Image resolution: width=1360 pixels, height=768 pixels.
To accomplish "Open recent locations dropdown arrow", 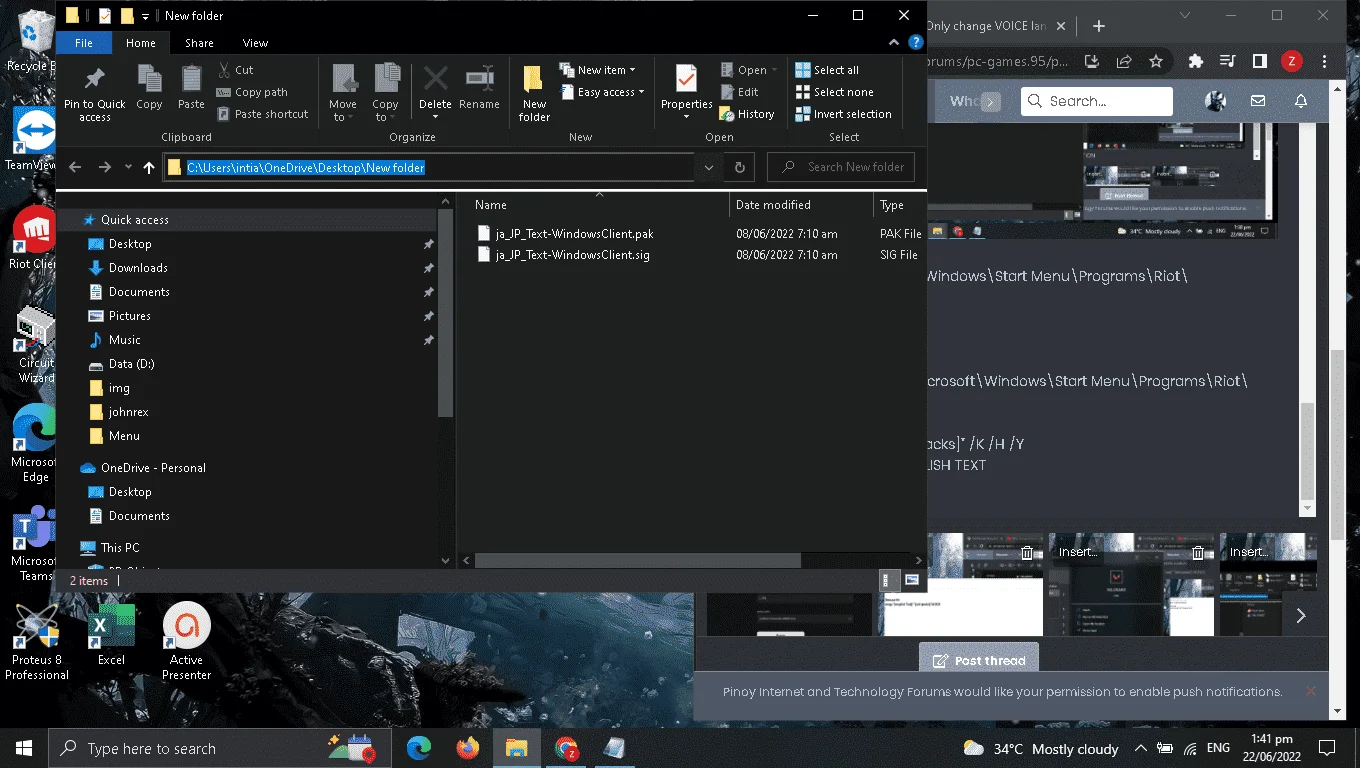I will tap(127, 168).
